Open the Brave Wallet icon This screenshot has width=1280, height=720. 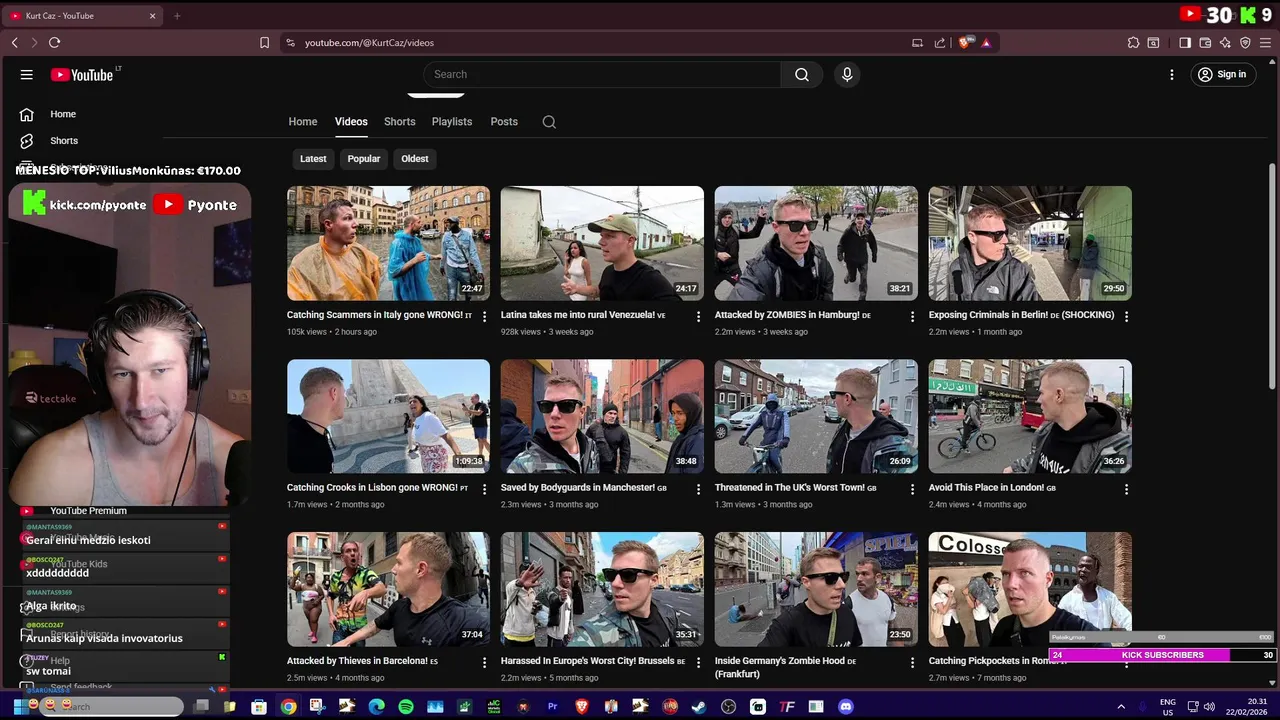pyautogui.click(x=1205, y=43)
